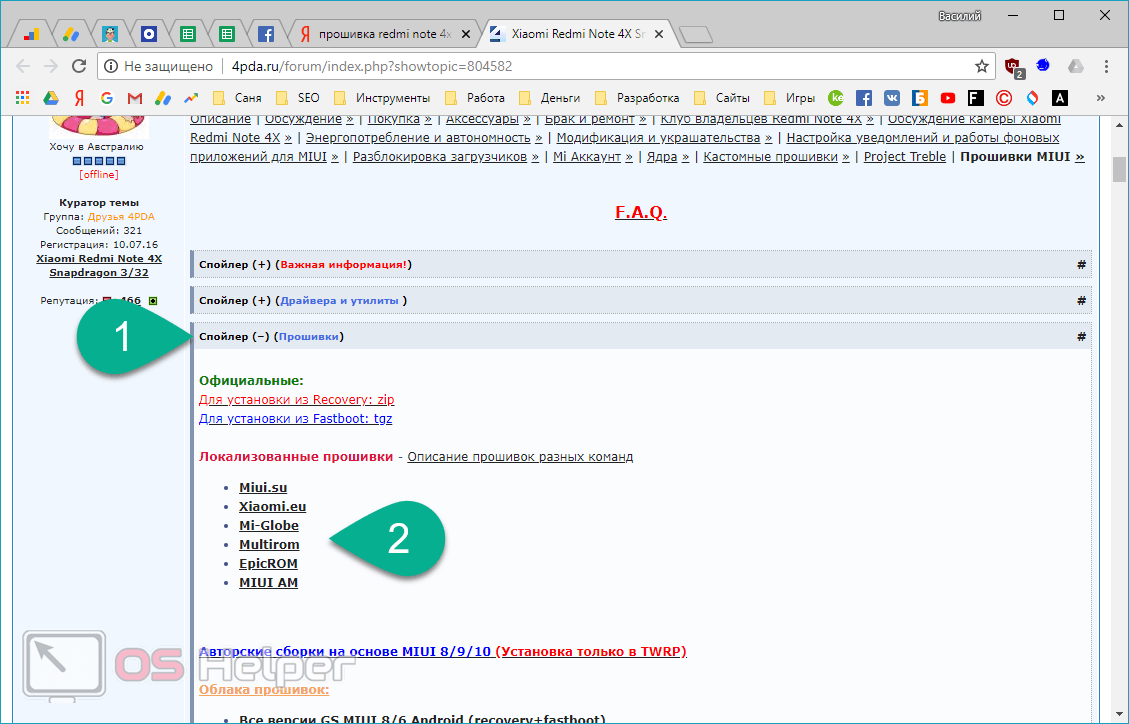This screenshot has width=1129, height=724.
Task: Open the trend chart bookmark icon
Action: click(191, 98)
